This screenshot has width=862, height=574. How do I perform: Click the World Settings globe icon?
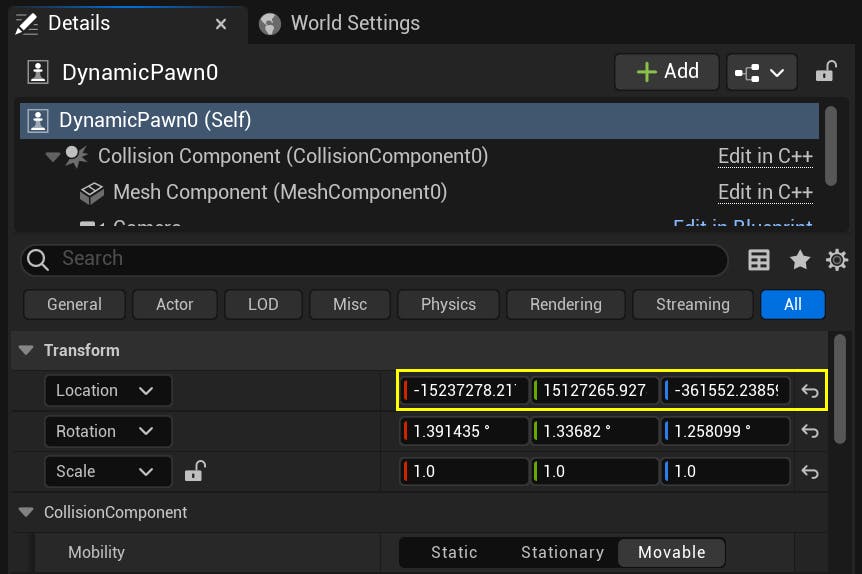coord(270,24)
